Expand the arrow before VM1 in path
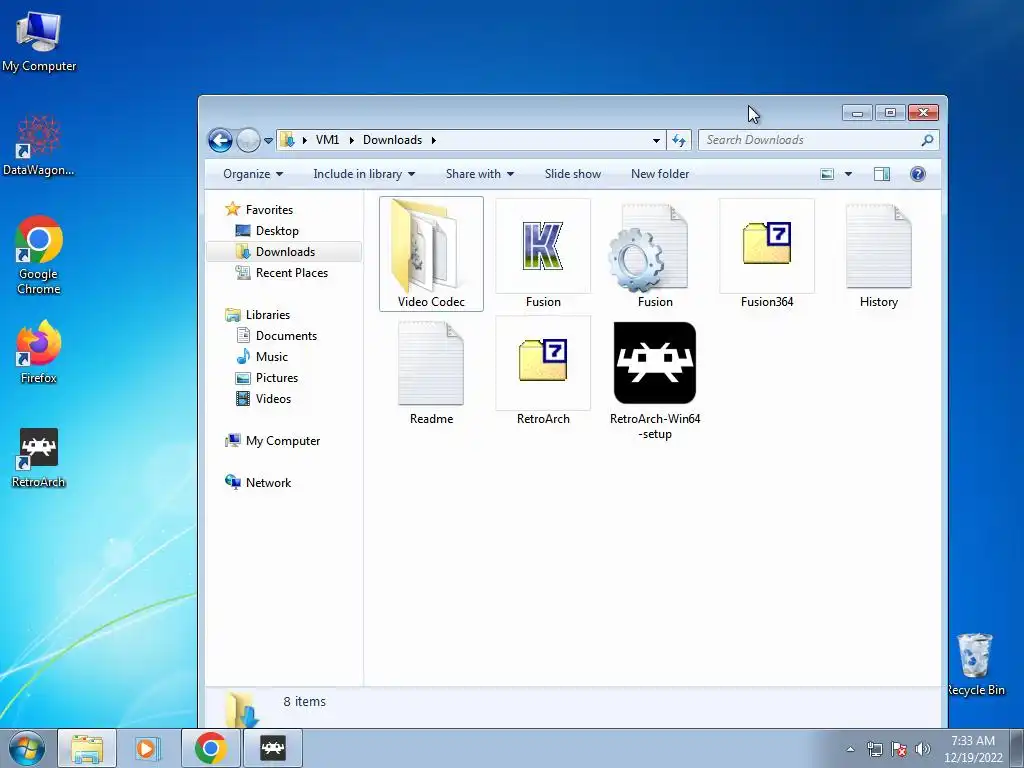Screen dimensions: 1024x768 pyautogui.click(x=304, y=140)
